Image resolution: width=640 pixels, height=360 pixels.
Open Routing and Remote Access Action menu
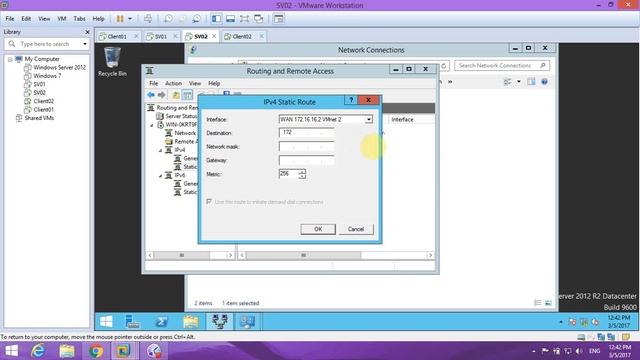pyautogui.click(x=173, y=83)
